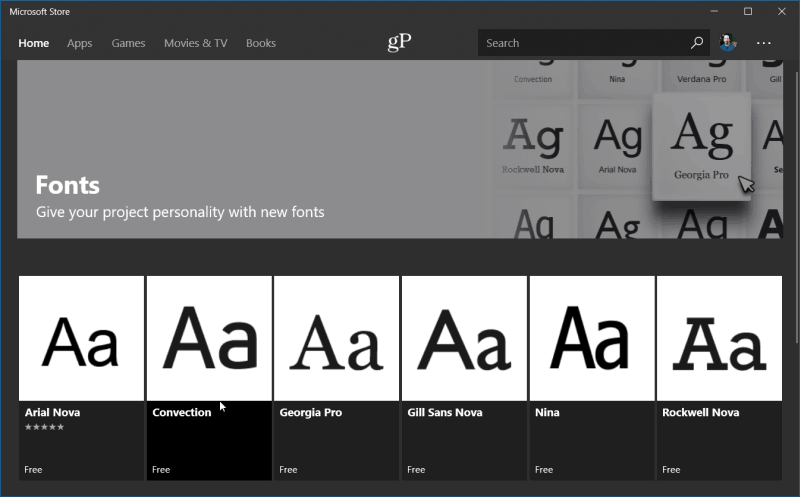Click the Fonts banner heading
The height and width of the screenshot is (497, 800).
point(67,185)
